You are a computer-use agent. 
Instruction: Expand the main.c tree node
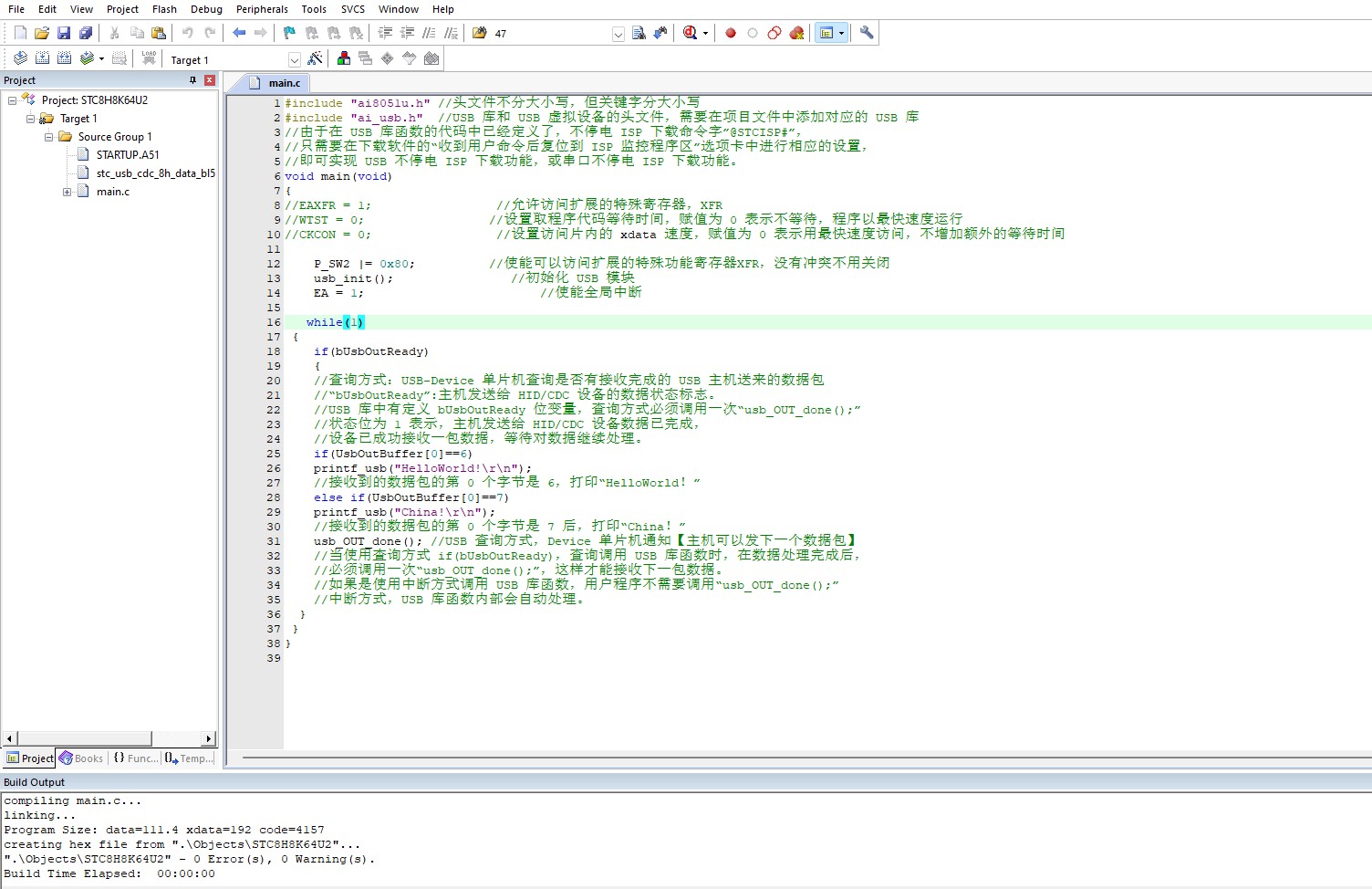coord(67,192)
